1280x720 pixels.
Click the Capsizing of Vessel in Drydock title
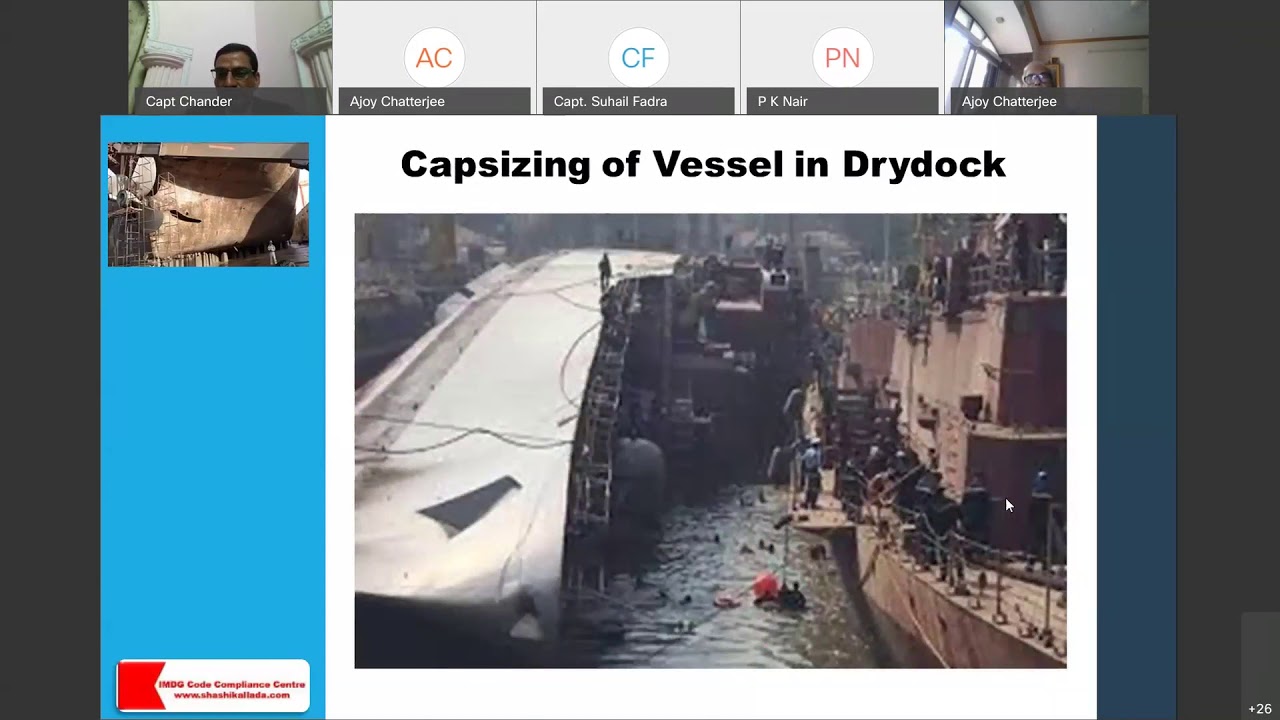[703, 164]
